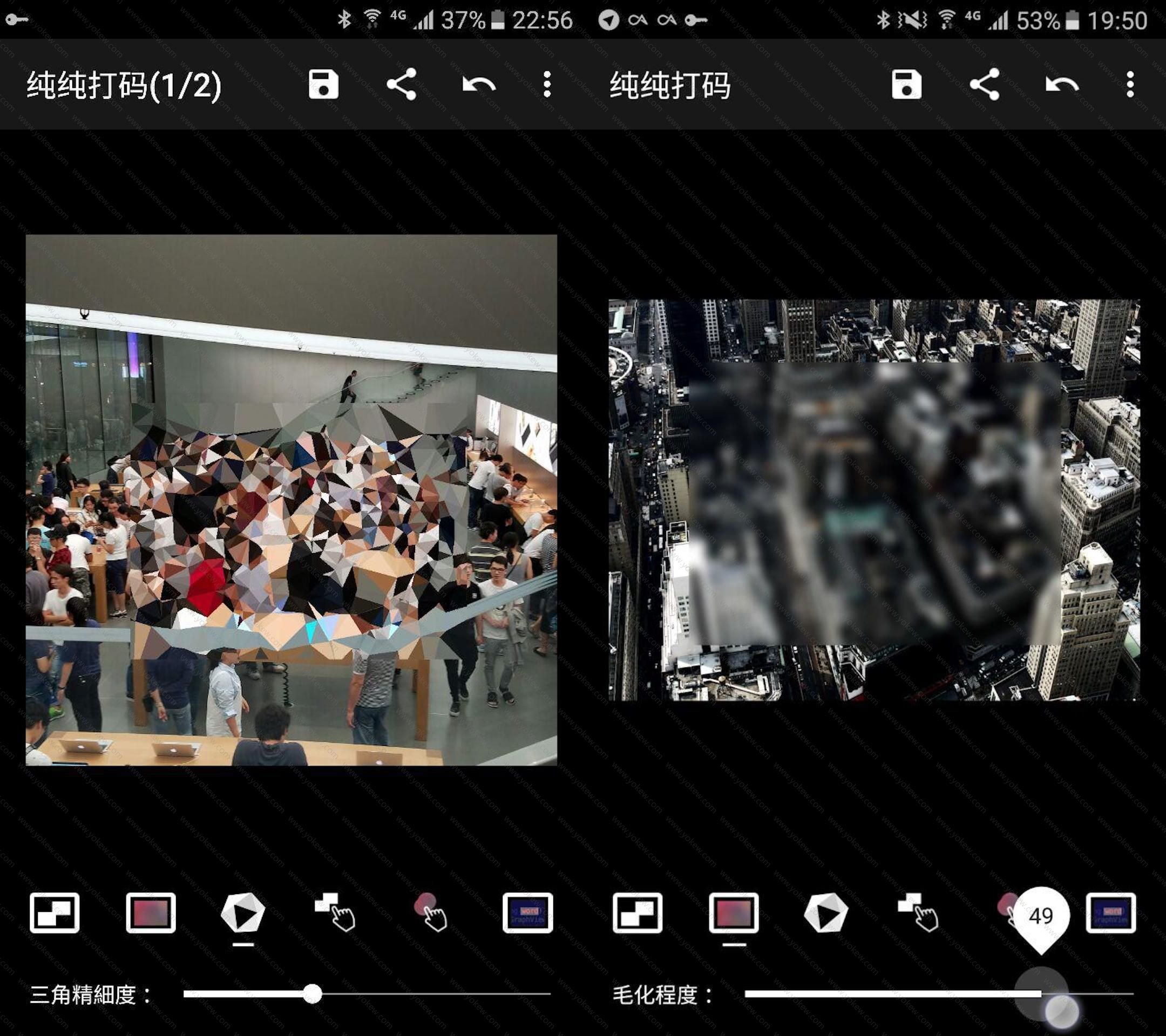Save image in right 纯纯打码 screen
This screenshot has height=1036, width=1166.
[x=906, y=85]
